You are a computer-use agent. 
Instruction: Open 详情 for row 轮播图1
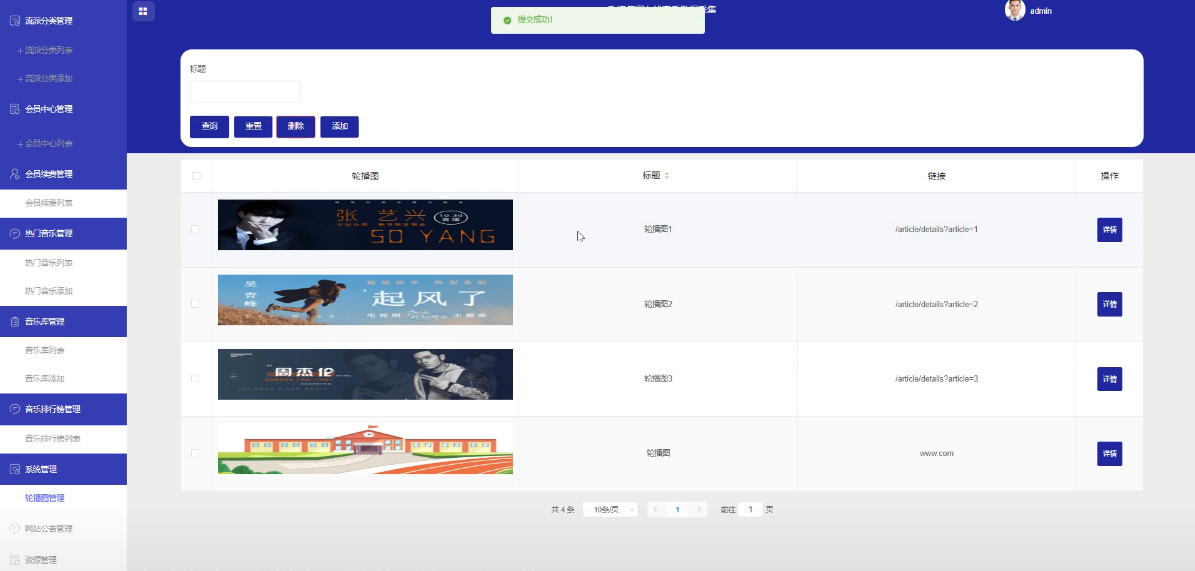coord(1110,229)
